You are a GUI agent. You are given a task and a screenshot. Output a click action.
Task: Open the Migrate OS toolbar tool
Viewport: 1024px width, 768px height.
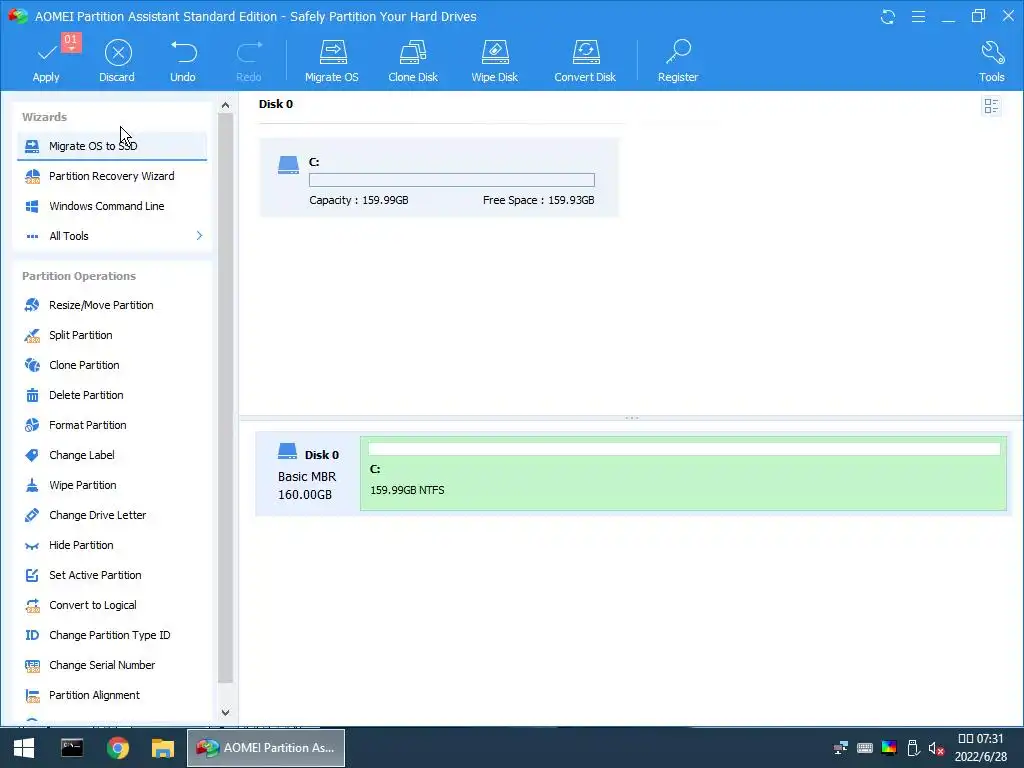332,61
